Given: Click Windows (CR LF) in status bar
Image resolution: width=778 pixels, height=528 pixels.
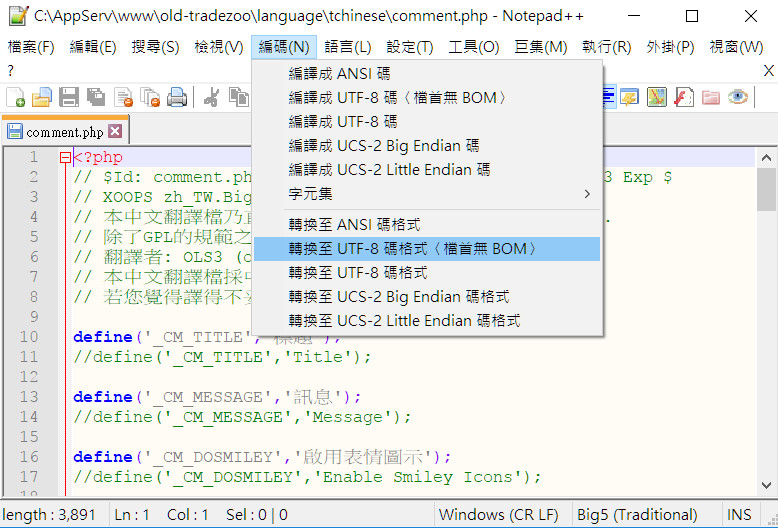Looking at the screenshot, I should (x=498, y=515).
